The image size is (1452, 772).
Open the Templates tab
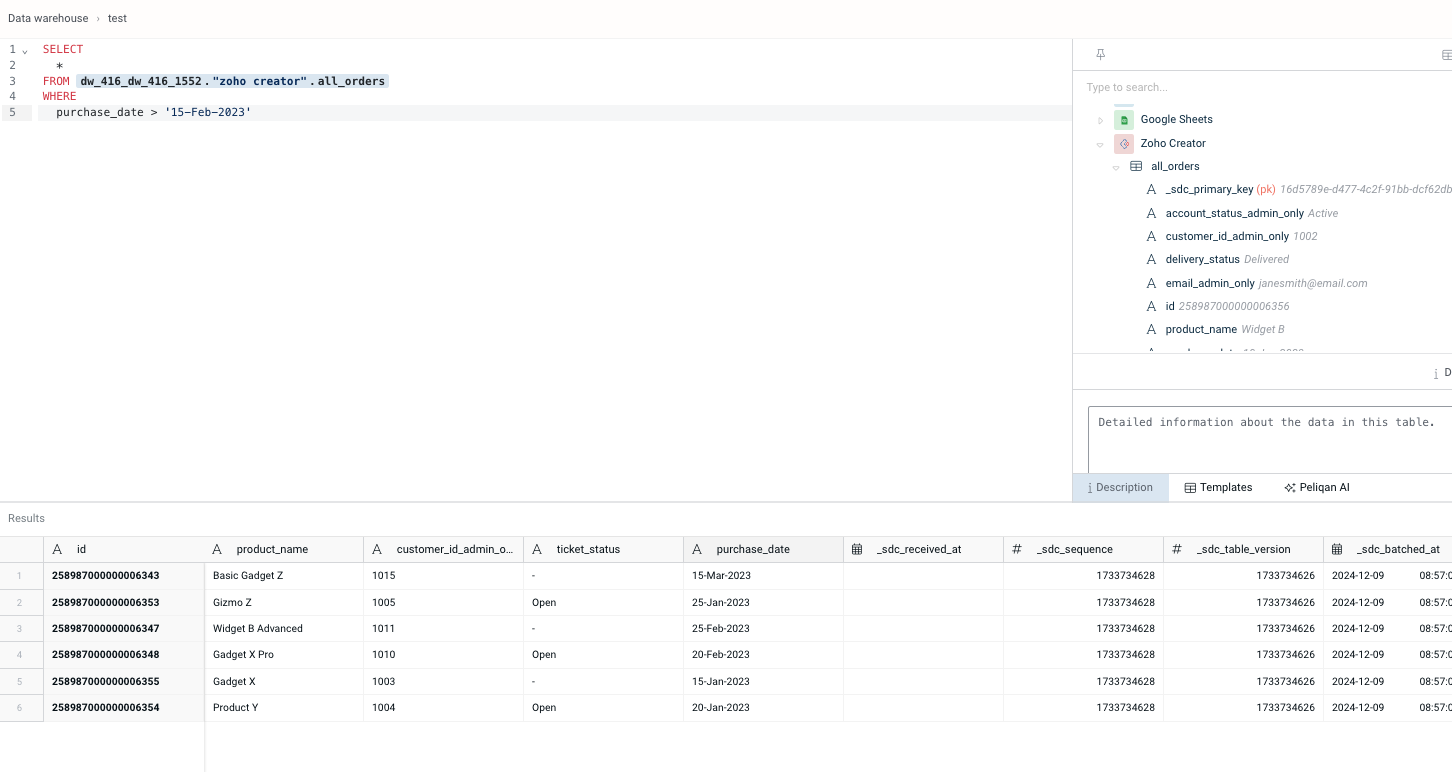(x=1218, y=487)
